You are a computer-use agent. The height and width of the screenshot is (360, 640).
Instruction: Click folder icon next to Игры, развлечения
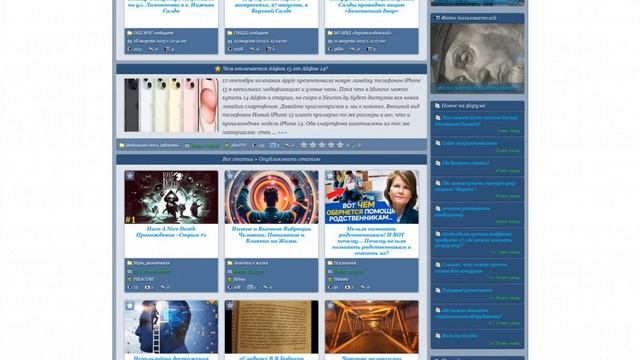(x=129, y=263)
